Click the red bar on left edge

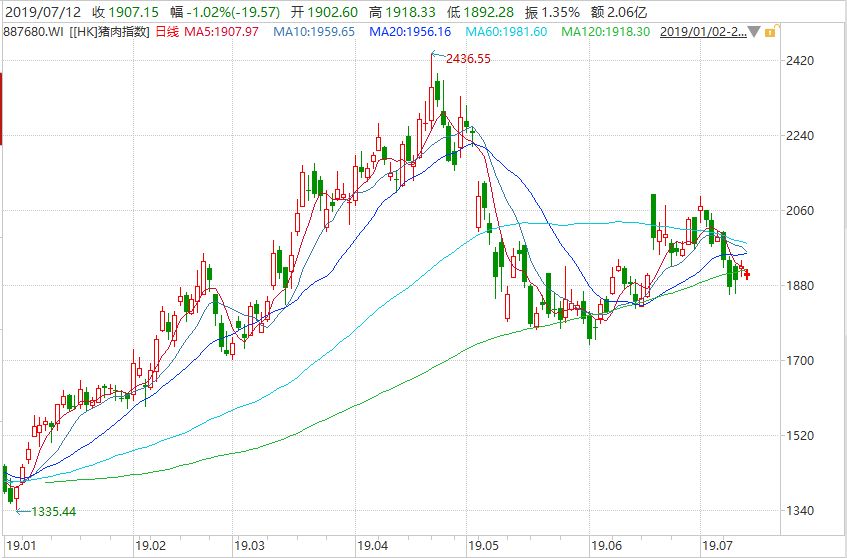click(x=2, y=116)
